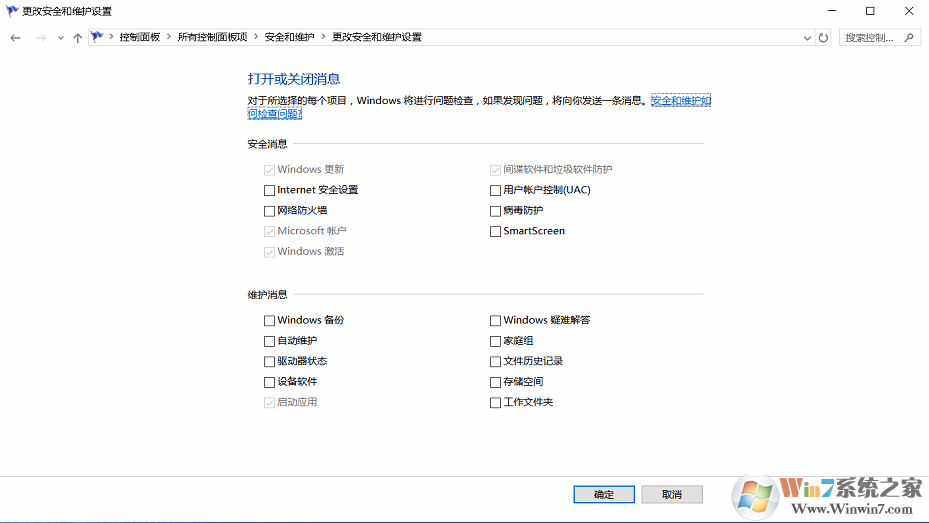Screen dimensions: 929x523
Task: Toggle 病毒防护 checkbox
Action: tap(495, 211)
